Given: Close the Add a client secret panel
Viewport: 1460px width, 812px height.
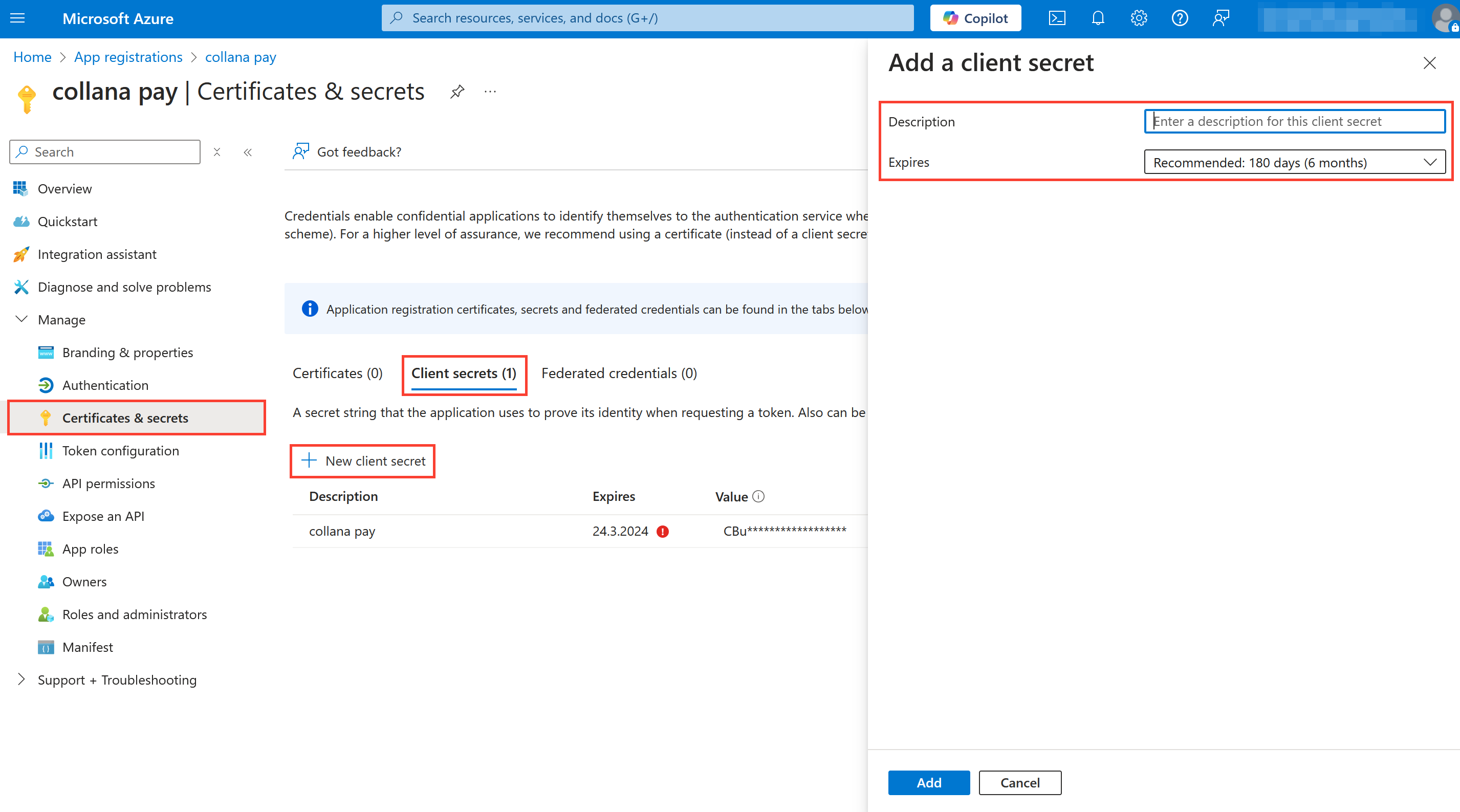Looking at the screenshot, I should pos(1429,63).
